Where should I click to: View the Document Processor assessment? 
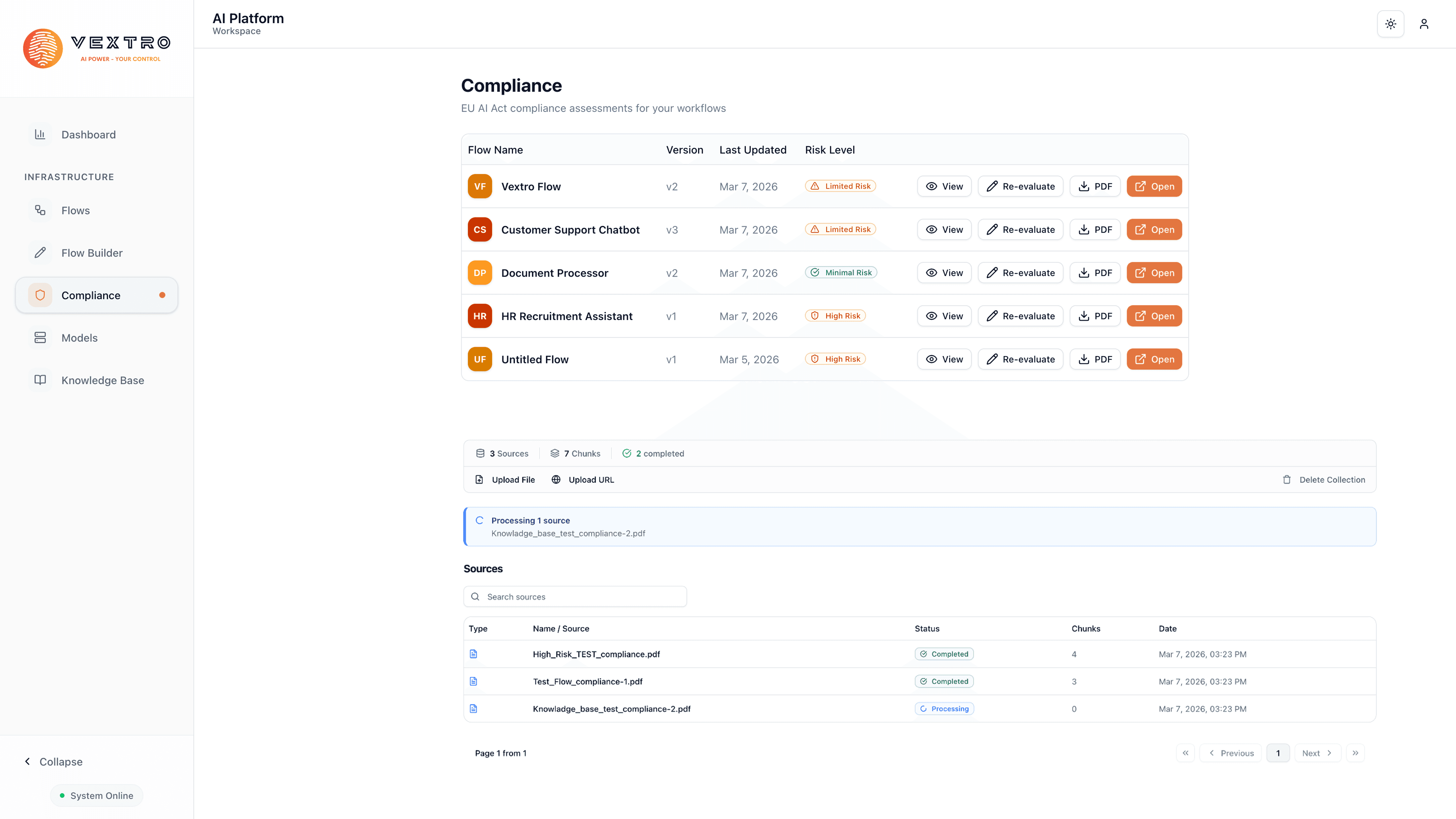(944, 273)
